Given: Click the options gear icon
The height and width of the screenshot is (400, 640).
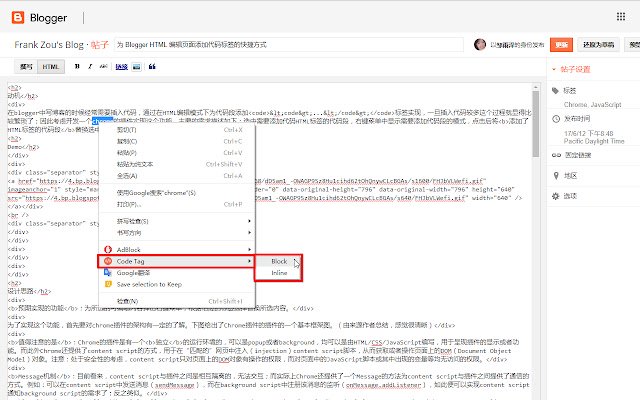Looking at the screenshot, I should (556, 196).
